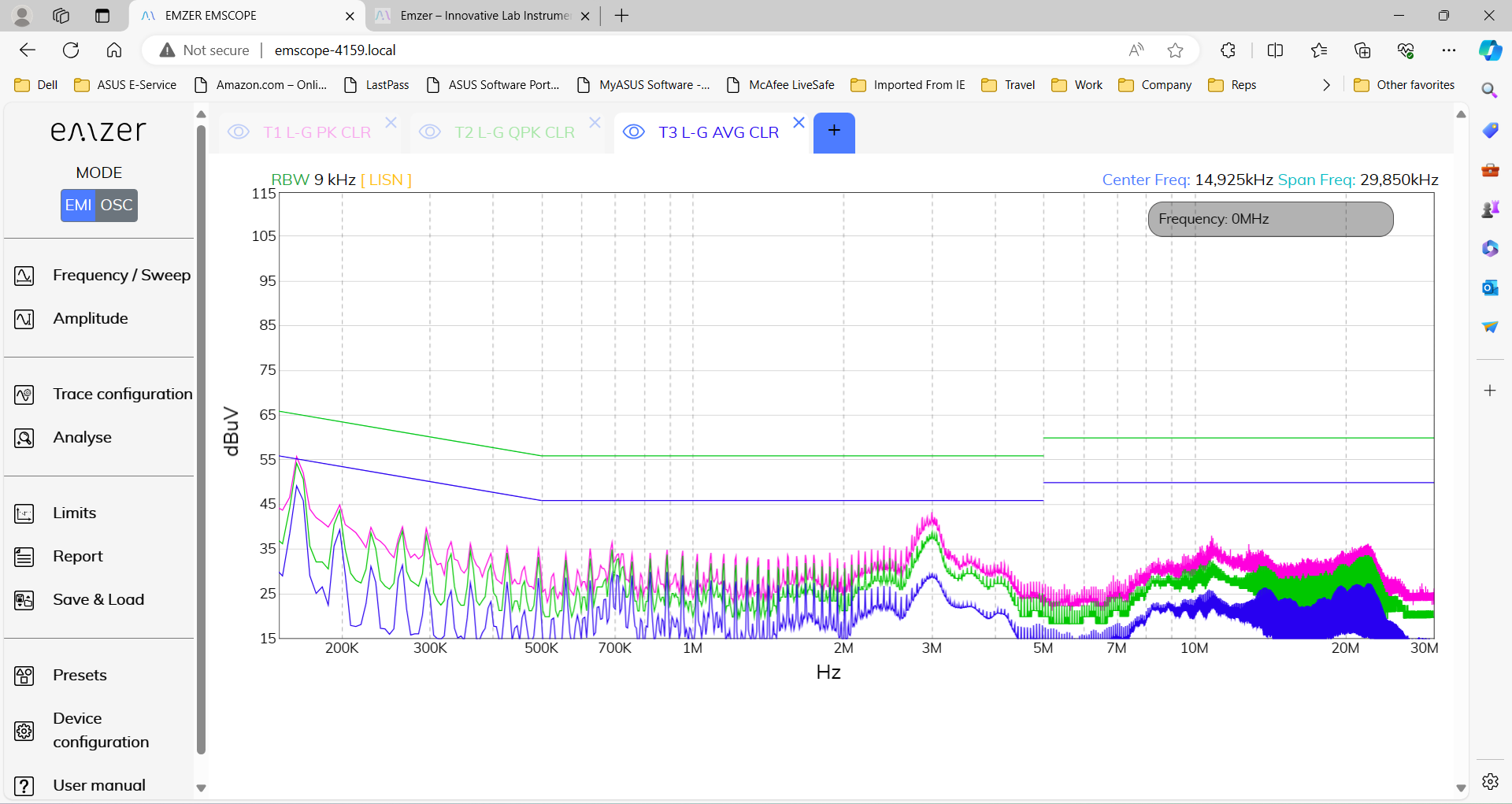Open the Report icon

(x=24, y=557)
